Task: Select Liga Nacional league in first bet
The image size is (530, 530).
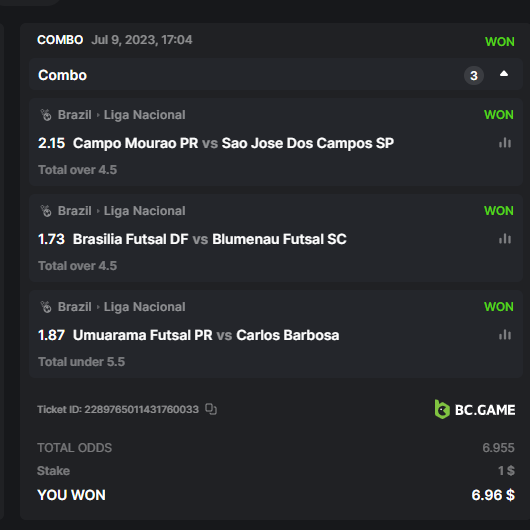Action: coord(144,115)
